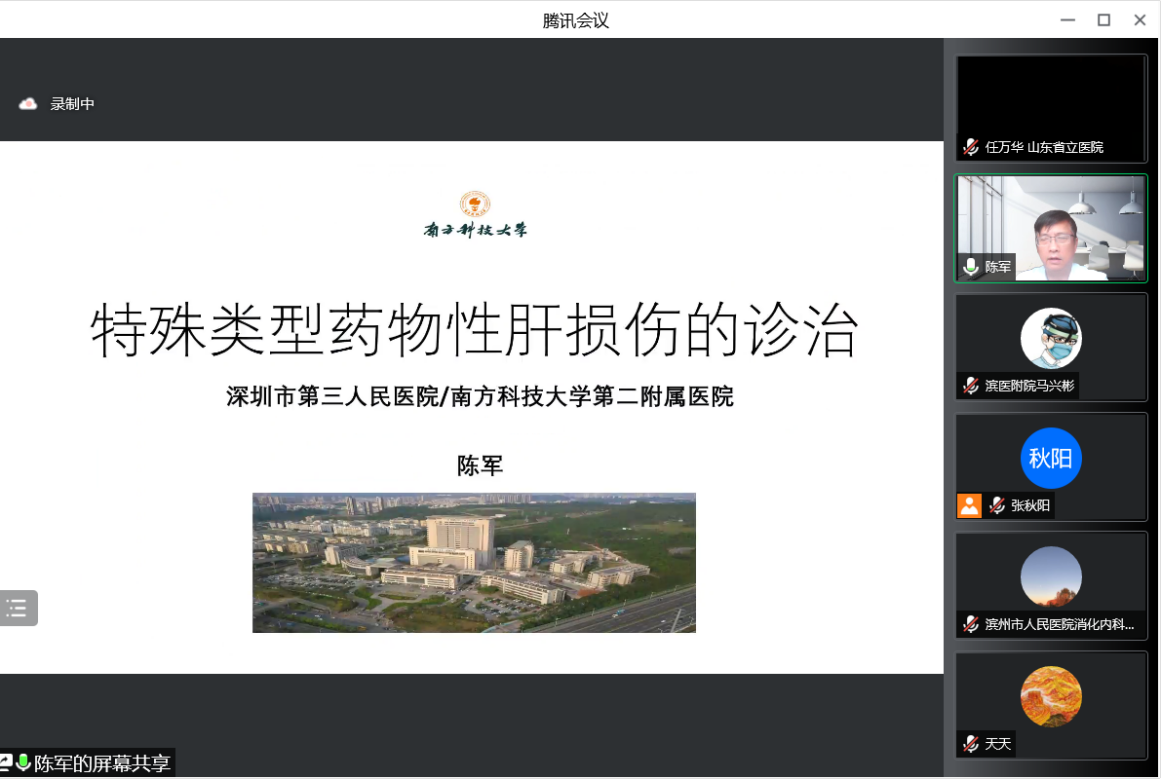Click muted mic icon for 天天
The height and width of the screenshot is (779, 1161).
970,744
